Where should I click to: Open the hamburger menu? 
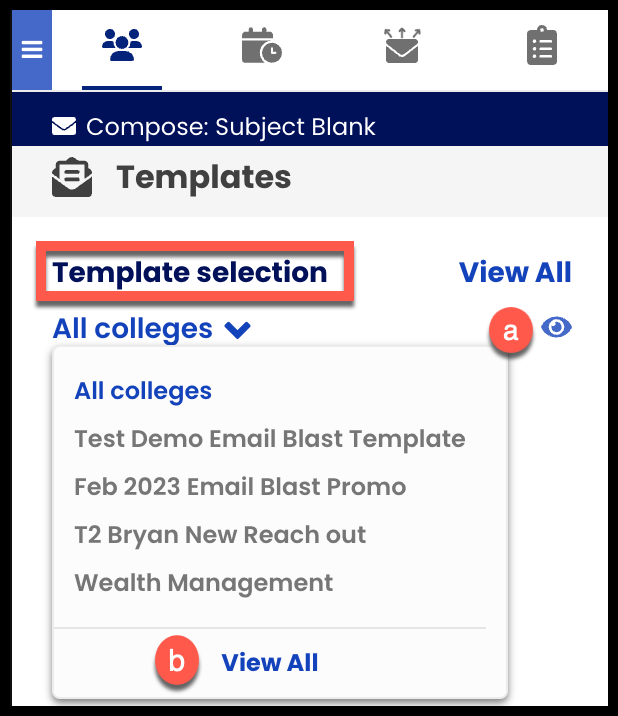31,50
